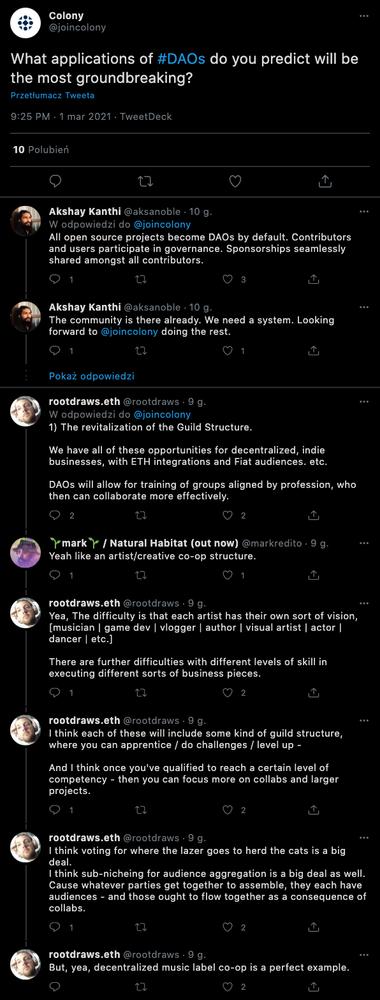Image resolution: width=380 pixels, height=1000 pixels.
Task: Like the main Colony DAOs tweet
Action: point(235,182)
